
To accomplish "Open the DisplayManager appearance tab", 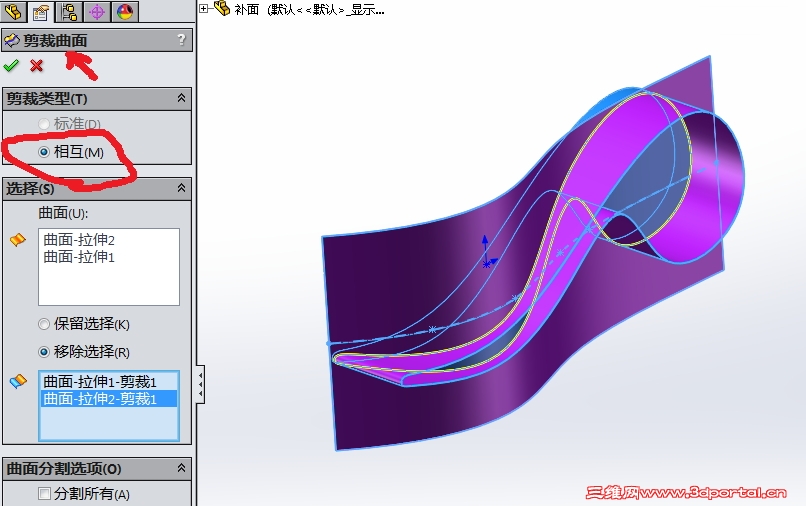I will [x=124, y=11].
